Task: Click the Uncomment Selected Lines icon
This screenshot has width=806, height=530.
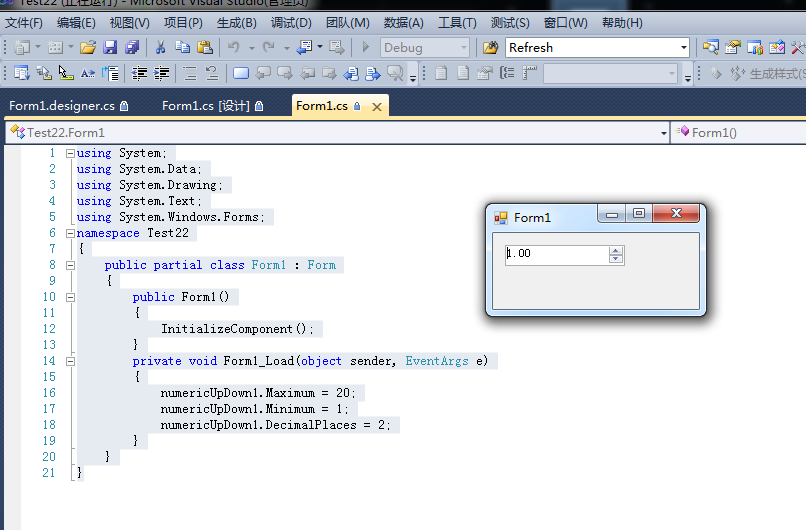Action: [212, 74]
